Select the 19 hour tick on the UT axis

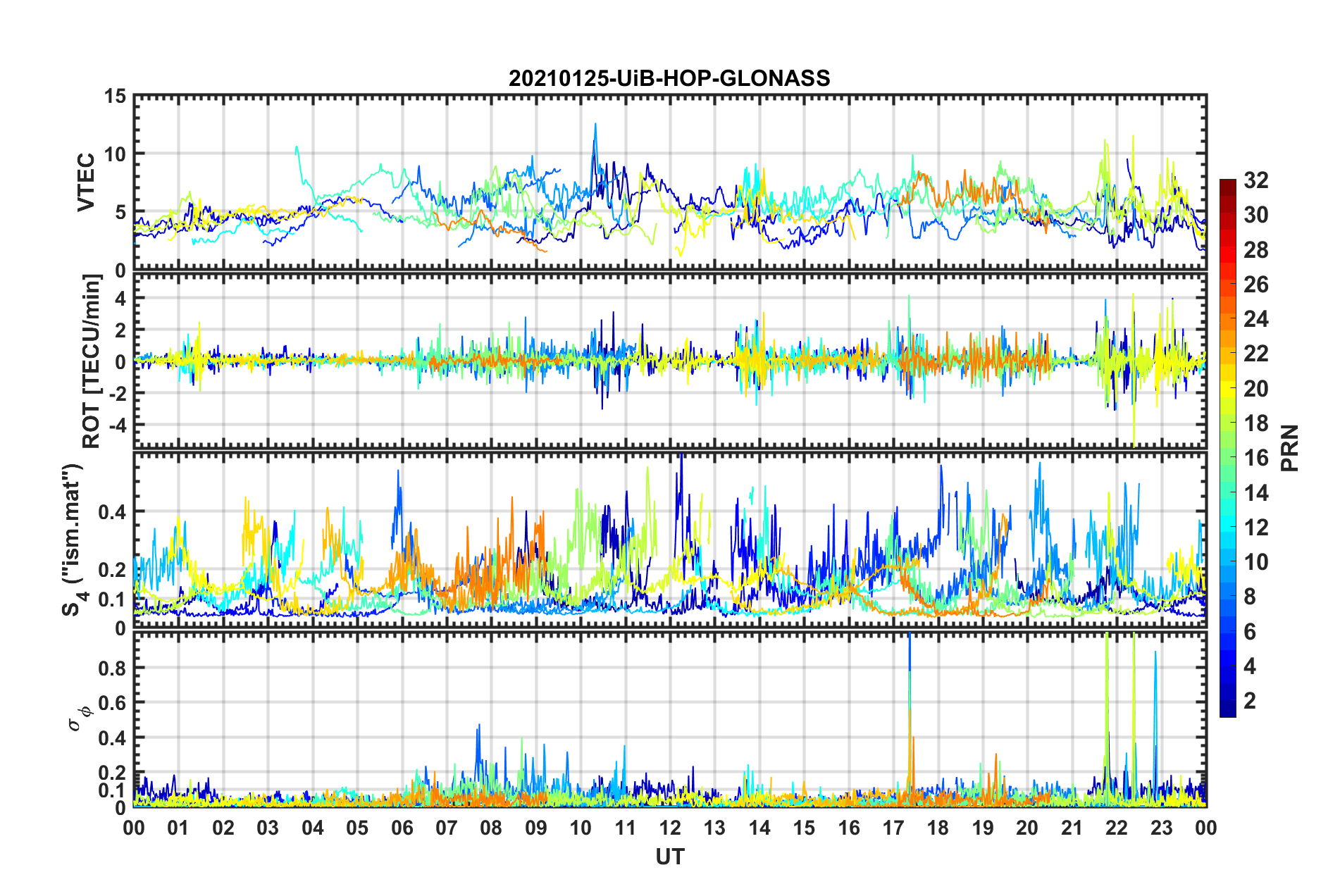click(983, 828)
